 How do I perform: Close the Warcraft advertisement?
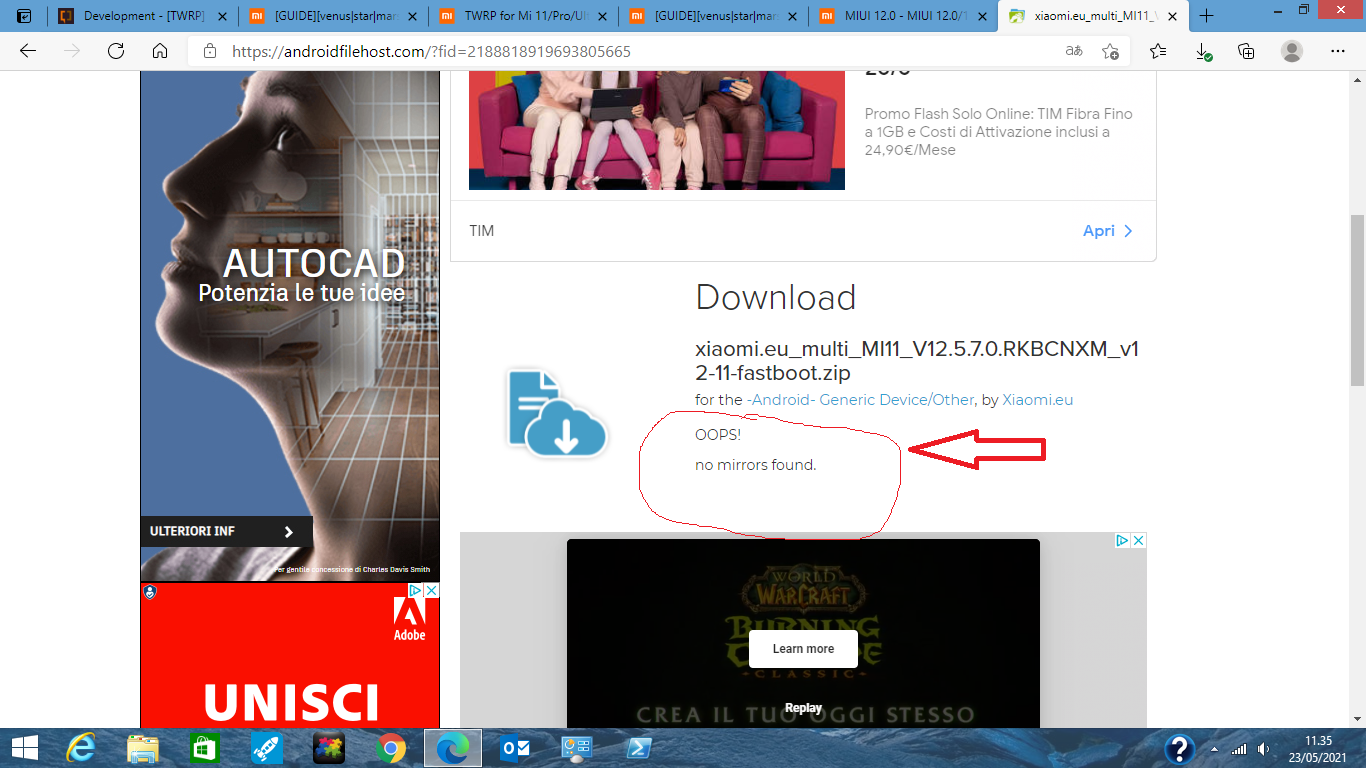[x=1138, y=541]
